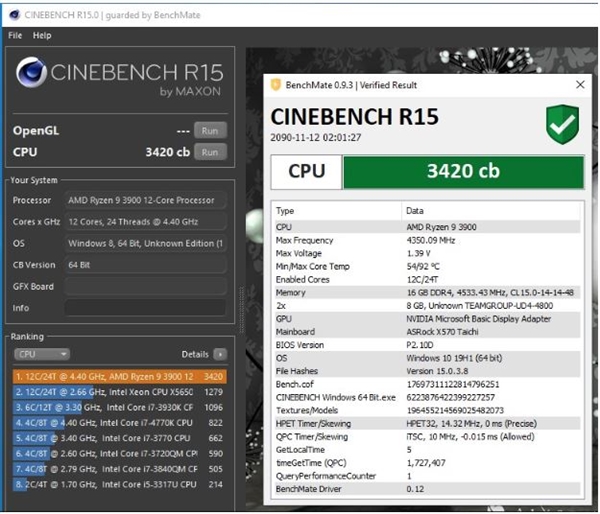The width and height of the screenshot is (600, 514).
Task: Click the Data column header
Action: point(414,211)
